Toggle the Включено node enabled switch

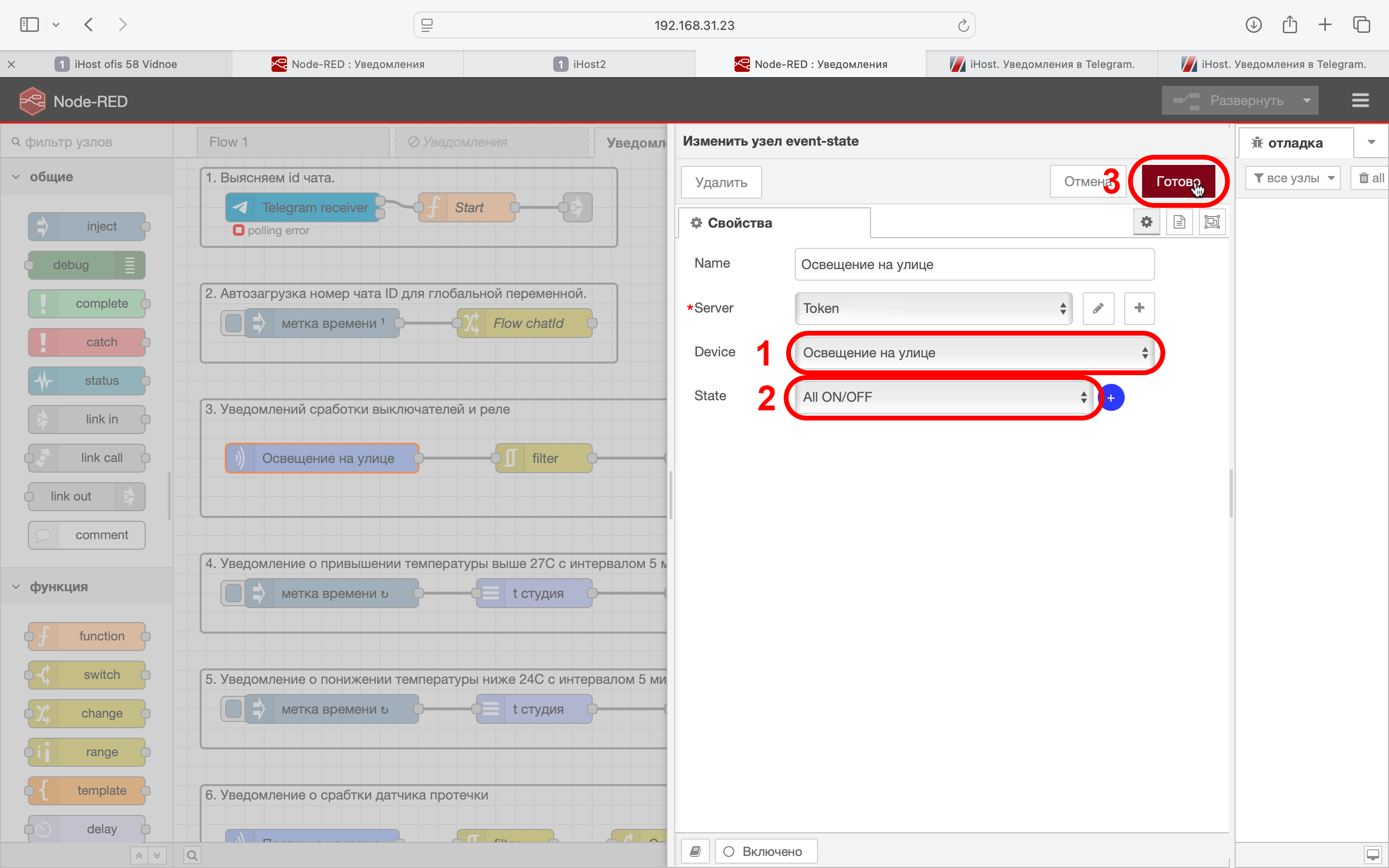(766, 851)
